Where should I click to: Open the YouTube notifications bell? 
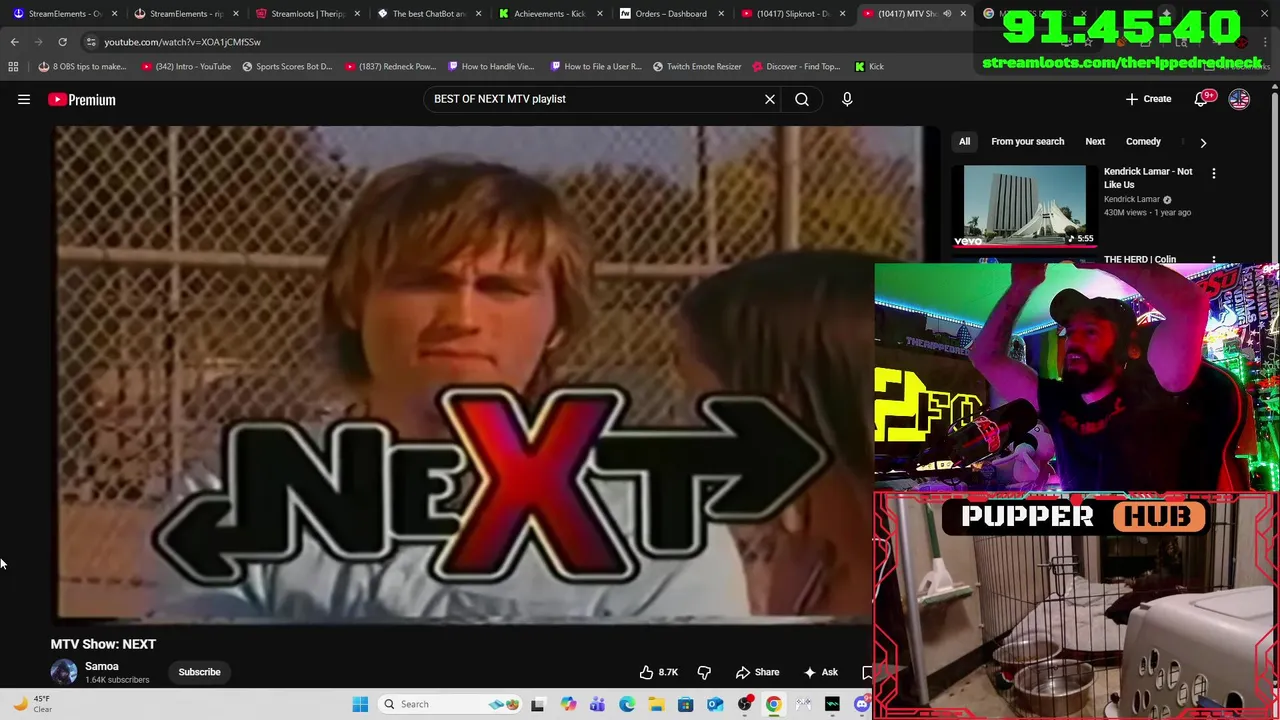(x=1201, y=99)
